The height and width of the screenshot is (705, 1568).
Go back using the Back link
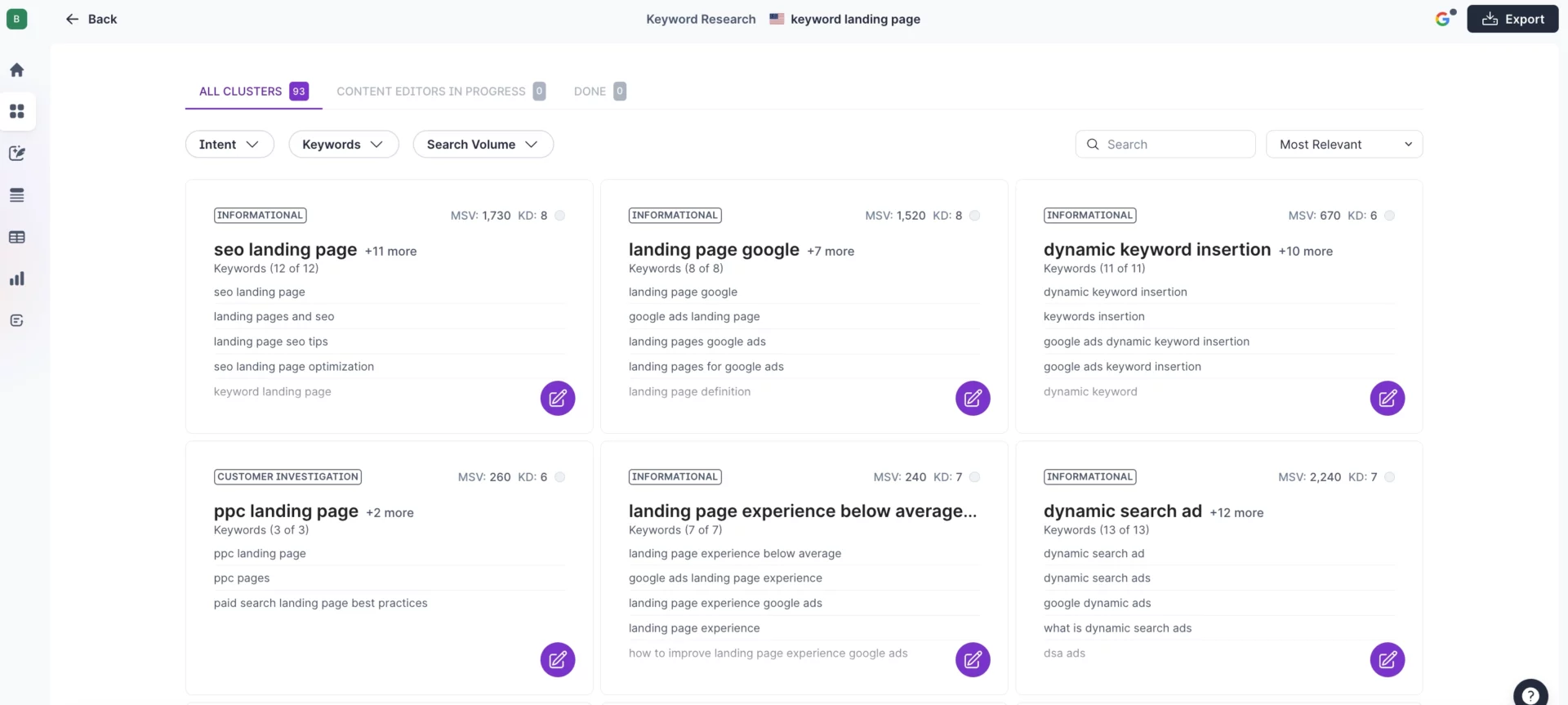(91, 19)
